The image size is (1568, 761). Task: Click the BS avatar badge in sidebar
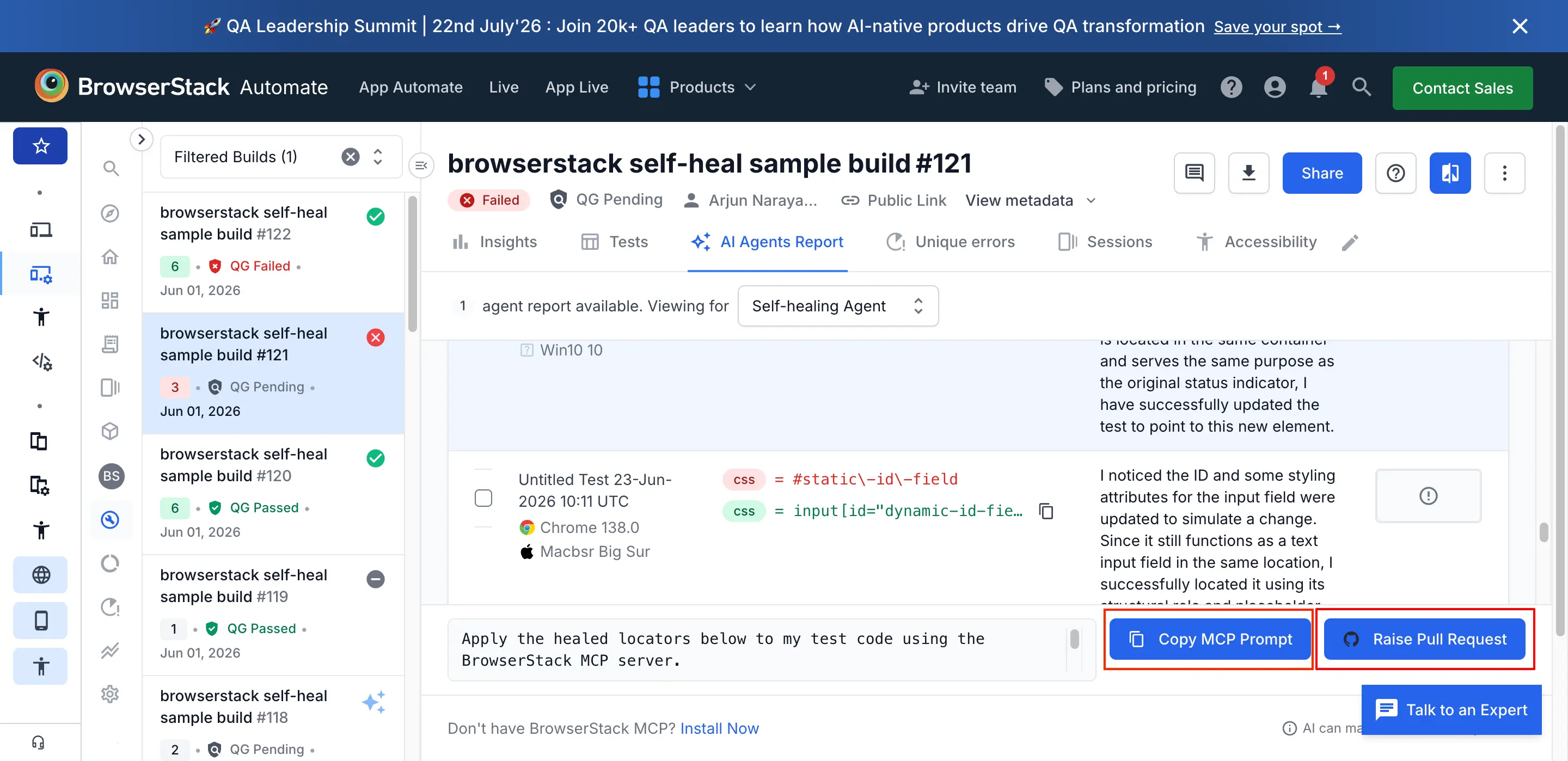112,476
